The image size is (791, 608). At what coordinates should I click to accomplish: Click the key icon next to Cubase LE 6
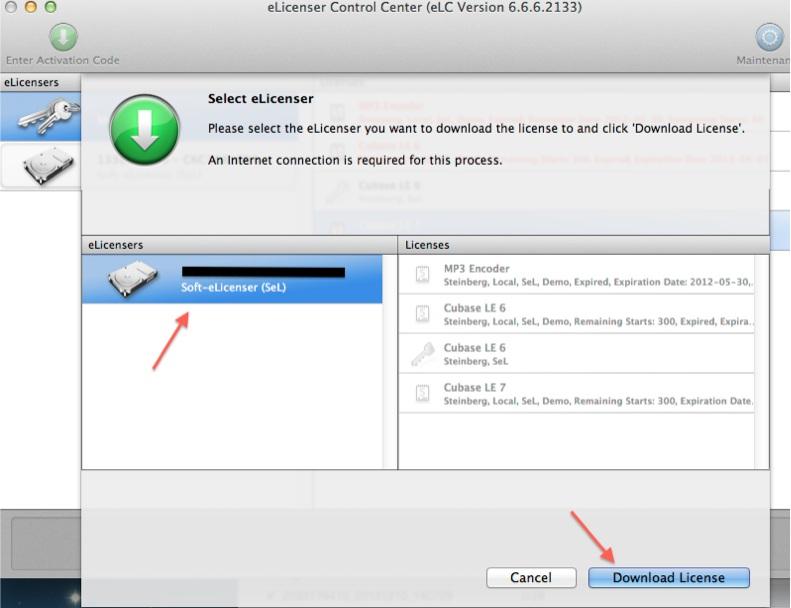(422, 354)
